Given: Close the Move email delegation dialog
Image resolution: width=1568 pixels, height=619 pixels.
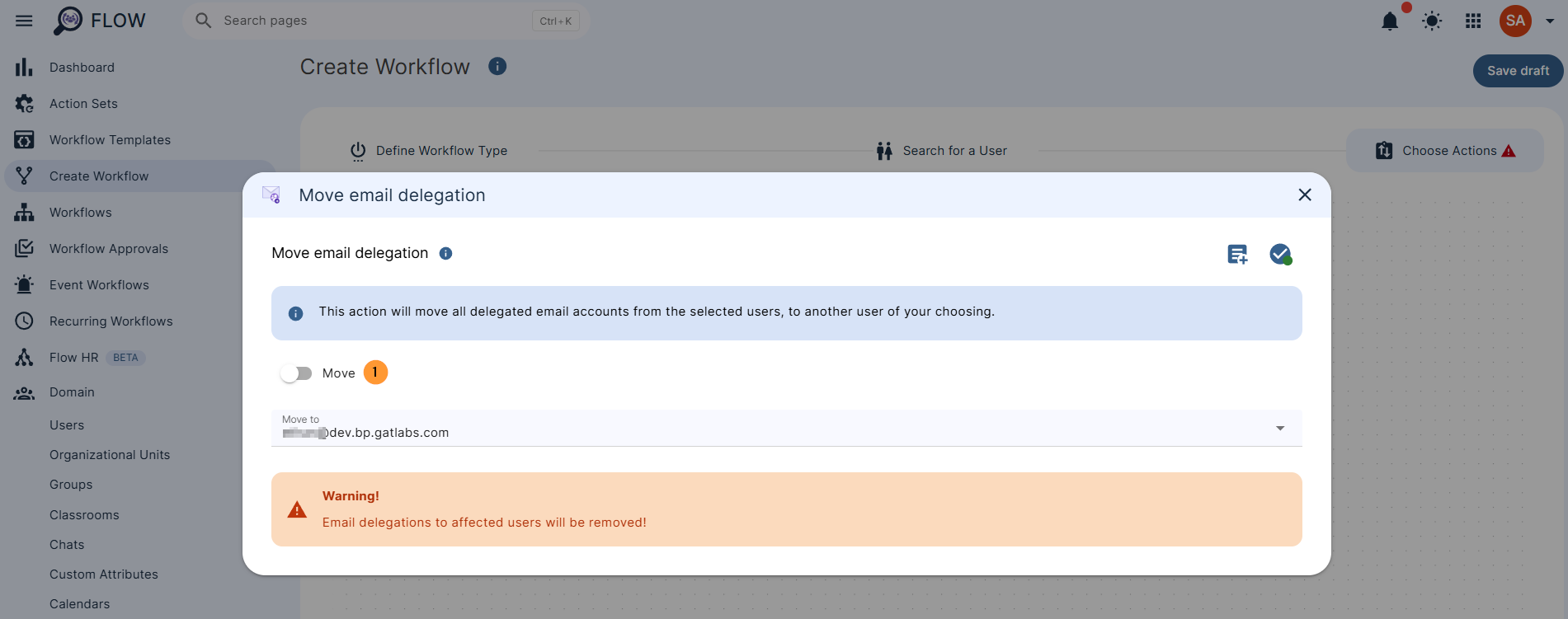Looking at the screenshot, I should 1305,195.
